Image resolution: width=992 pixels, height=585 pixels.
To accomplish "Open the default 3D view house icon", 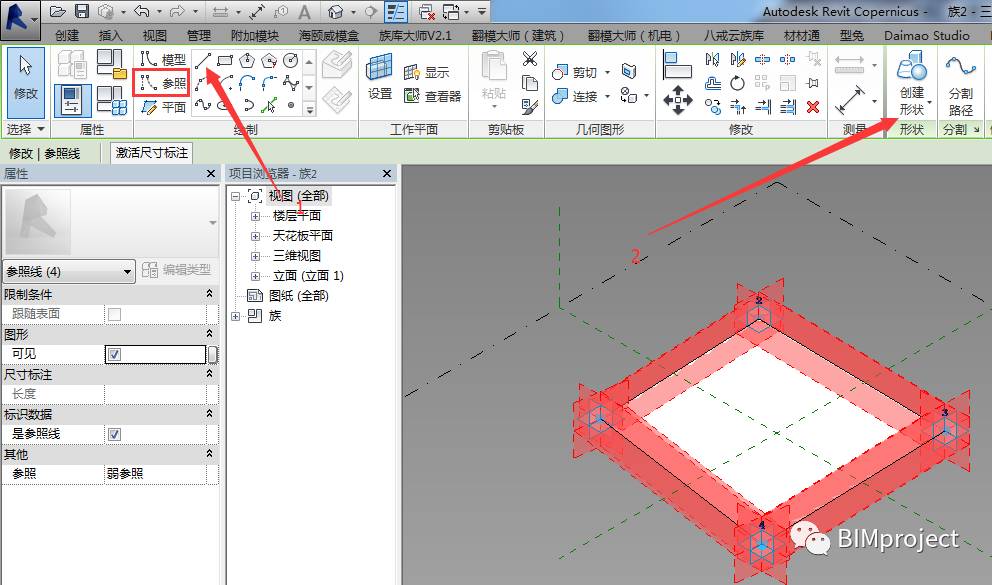I will (336, 11).
